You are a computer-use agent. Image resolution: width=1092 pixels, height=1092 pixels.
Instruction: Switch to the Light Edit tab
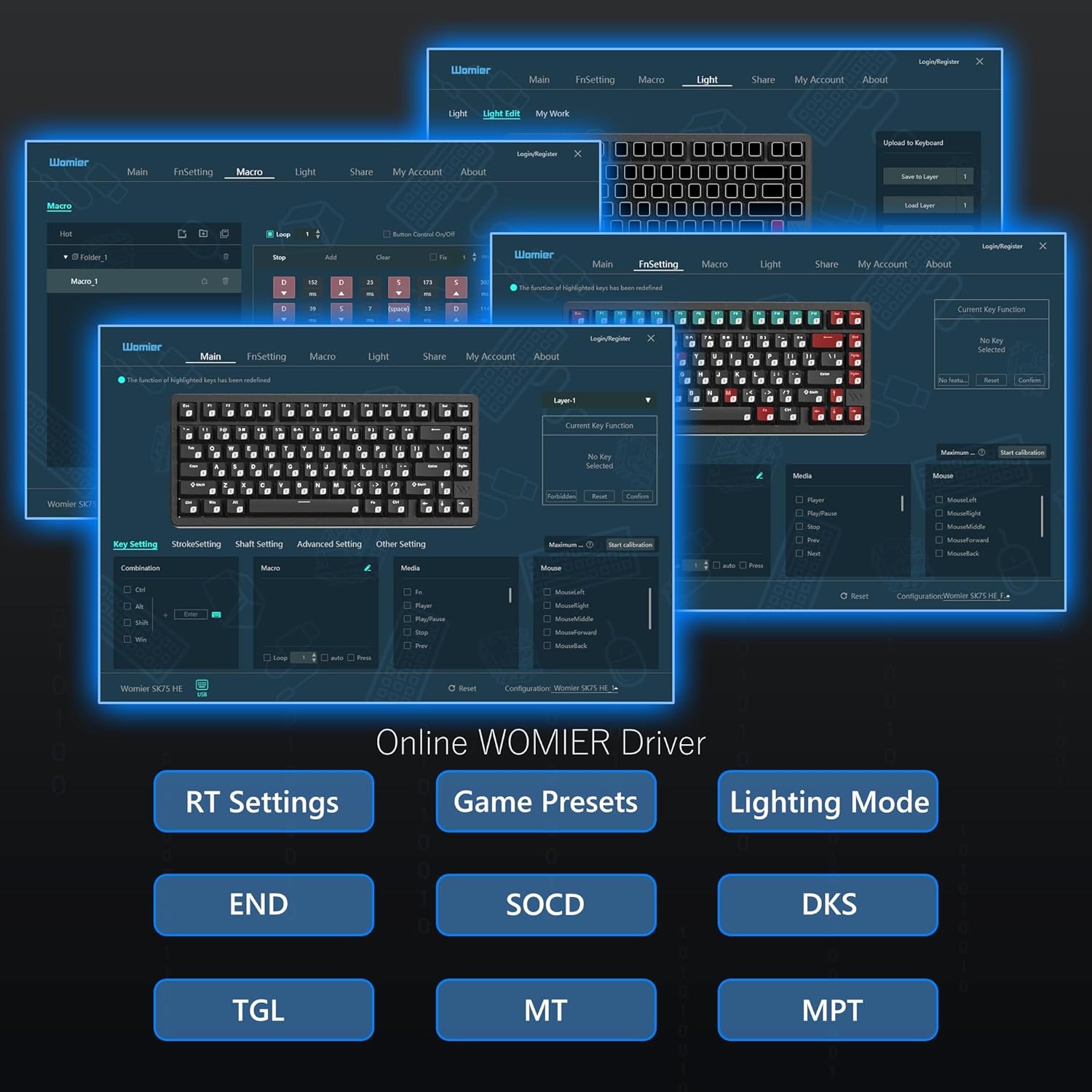(x=501, y=114)
